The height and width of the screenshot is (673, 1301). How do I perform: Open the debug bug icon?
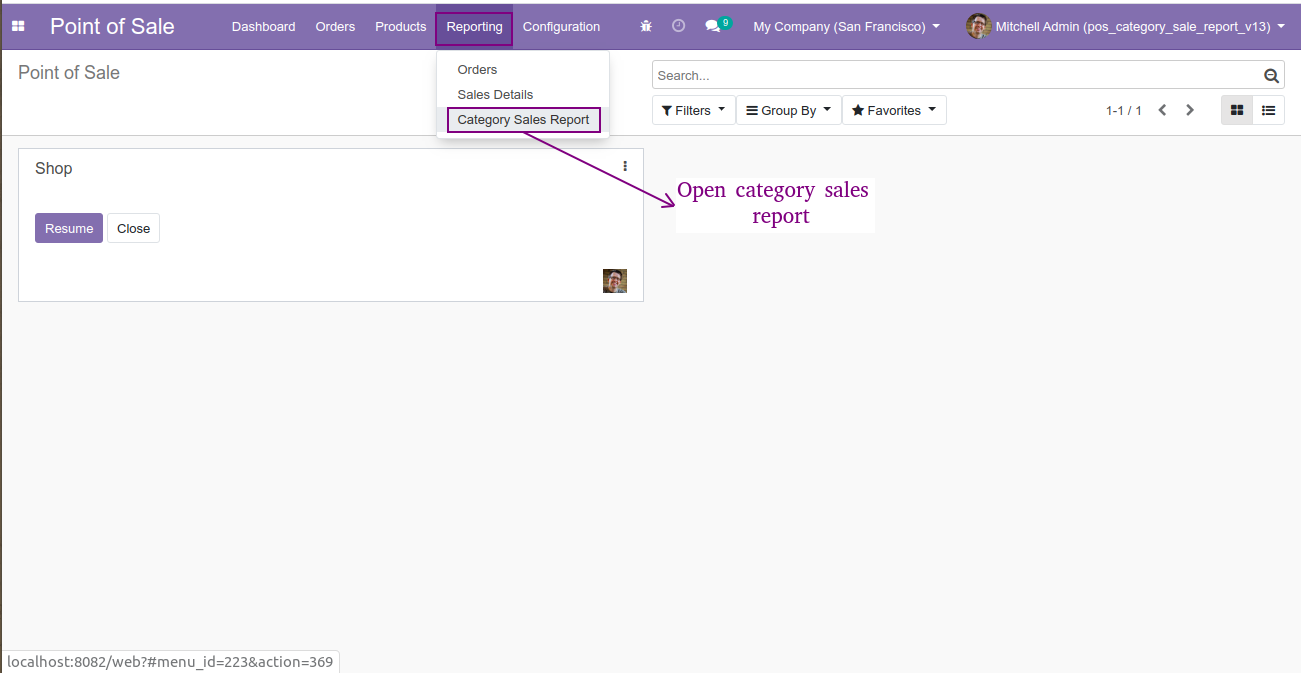pos(646,26)
